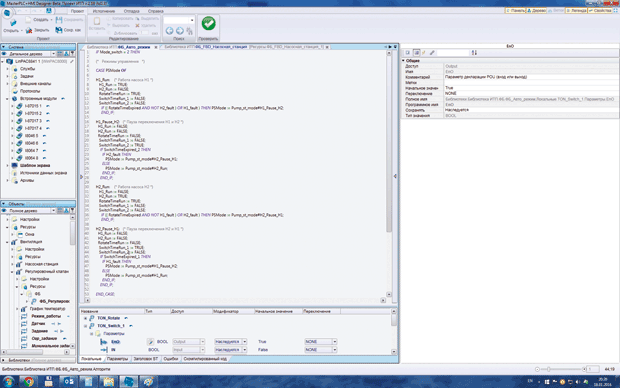Select Регулировочный клапан tree item
This screenshot has width=620, height=388.
pyautogui.click(x=47, y=272)
